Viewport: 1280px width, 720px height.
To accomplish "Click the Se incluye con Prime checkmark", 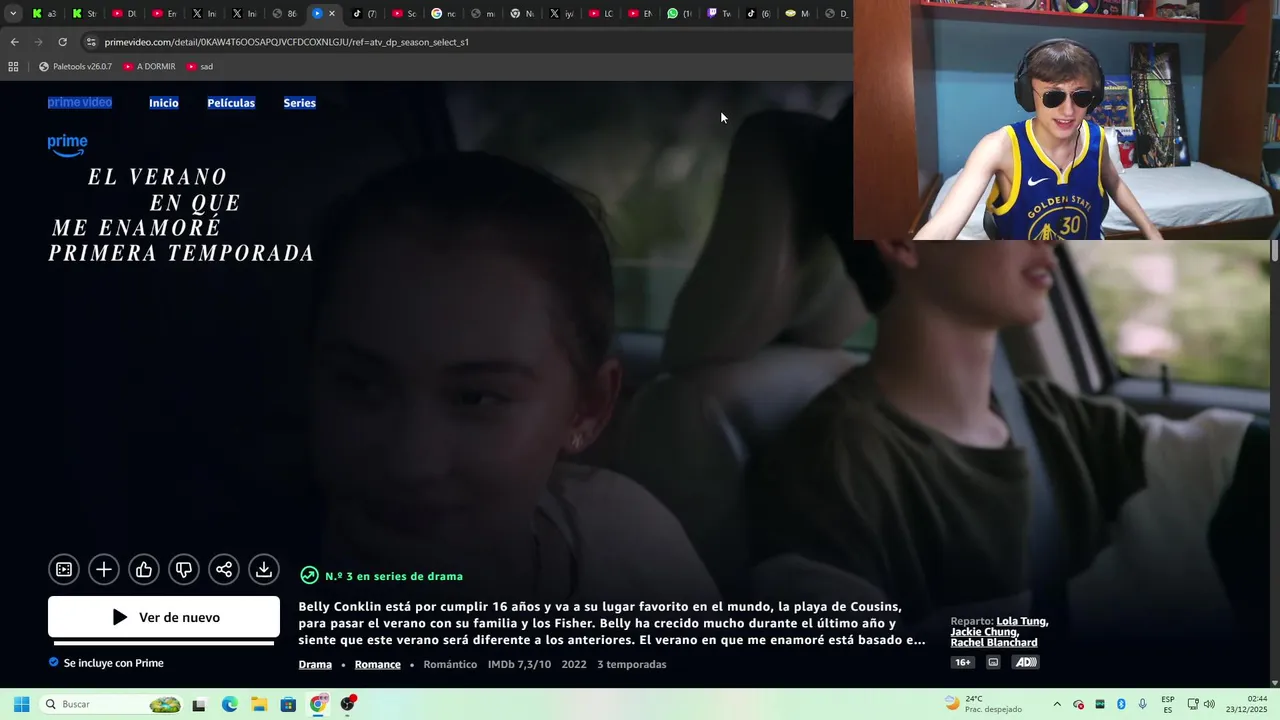I will tap(54, 662).
